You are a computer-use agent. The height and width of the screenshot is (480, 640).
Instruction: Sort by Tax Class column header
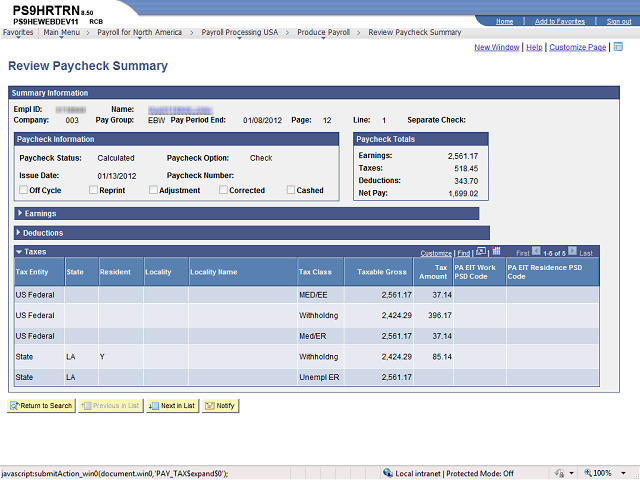pyautogui.click(x=315, y=272)
